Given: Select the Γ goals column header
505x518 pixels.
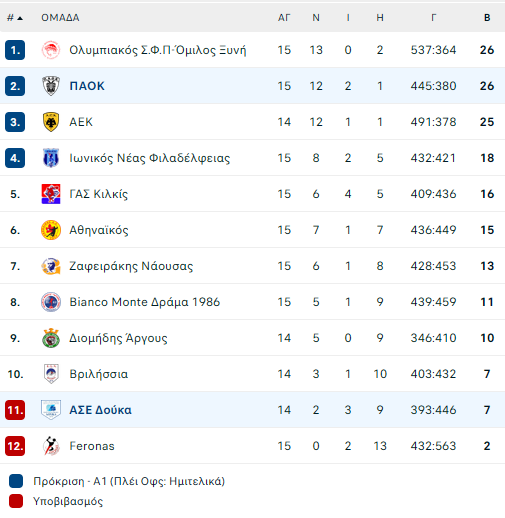Looking at the screenshot, I should (x=433, y=18).
